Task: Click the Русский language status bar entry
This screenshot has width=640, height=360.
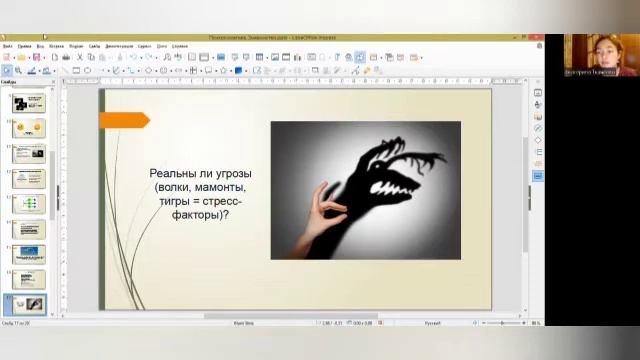Action: (432, 323)
